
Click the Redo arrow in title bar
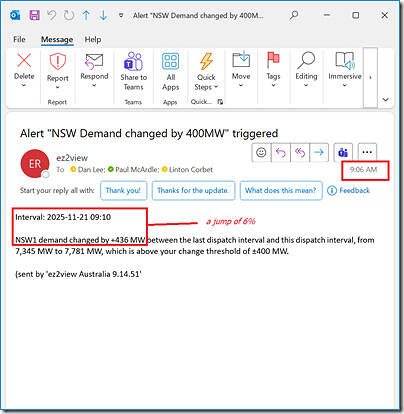coord(69,15)
